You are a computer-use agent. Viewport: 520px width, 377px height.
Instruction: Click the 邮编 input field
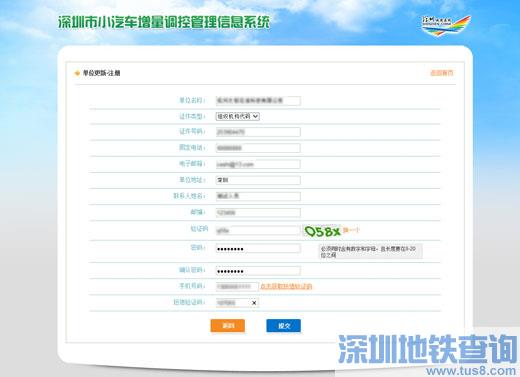point(258,213)
